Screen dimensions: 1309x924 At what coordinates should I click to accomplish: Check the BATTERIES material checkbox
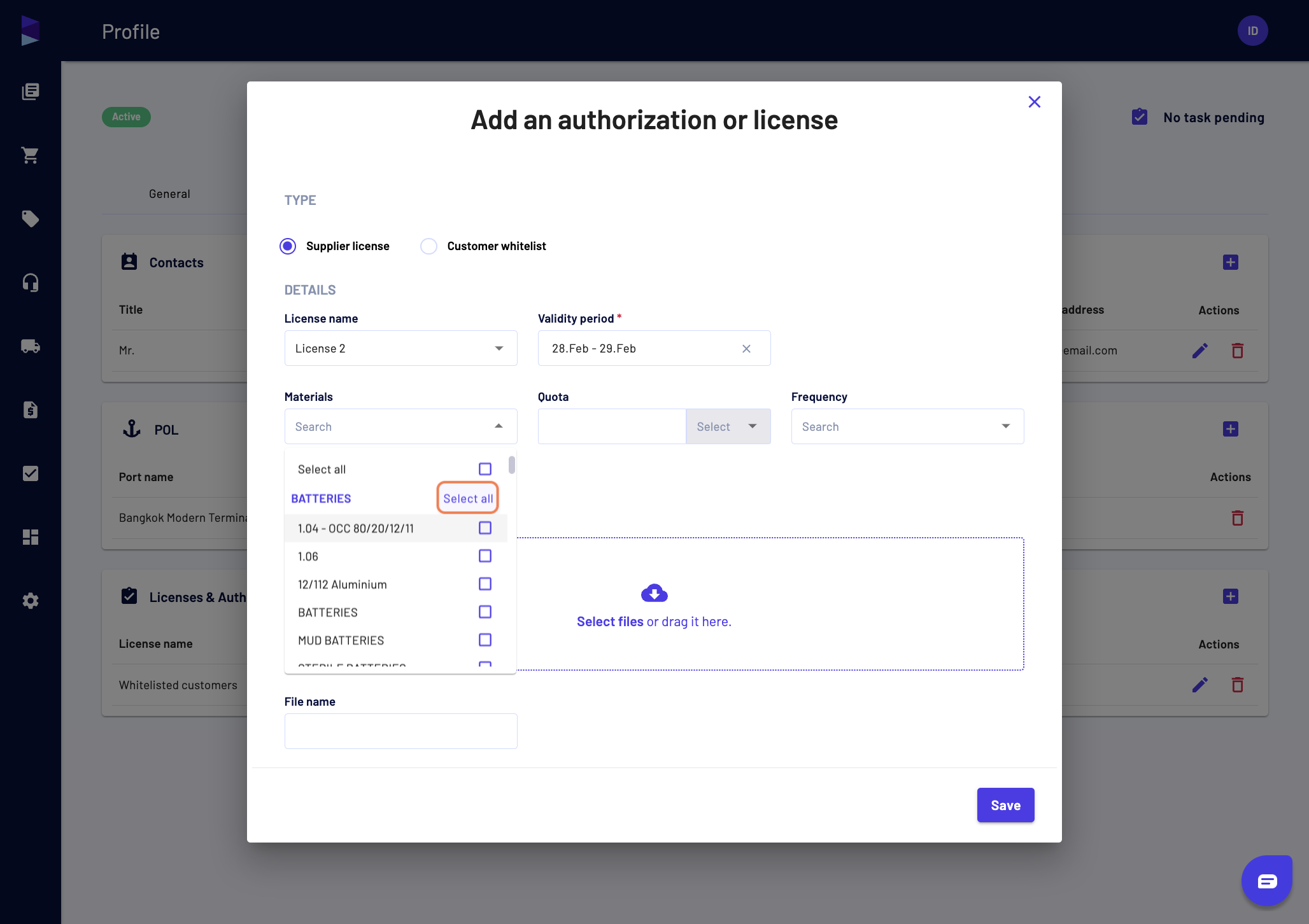[x=485, y=612]
